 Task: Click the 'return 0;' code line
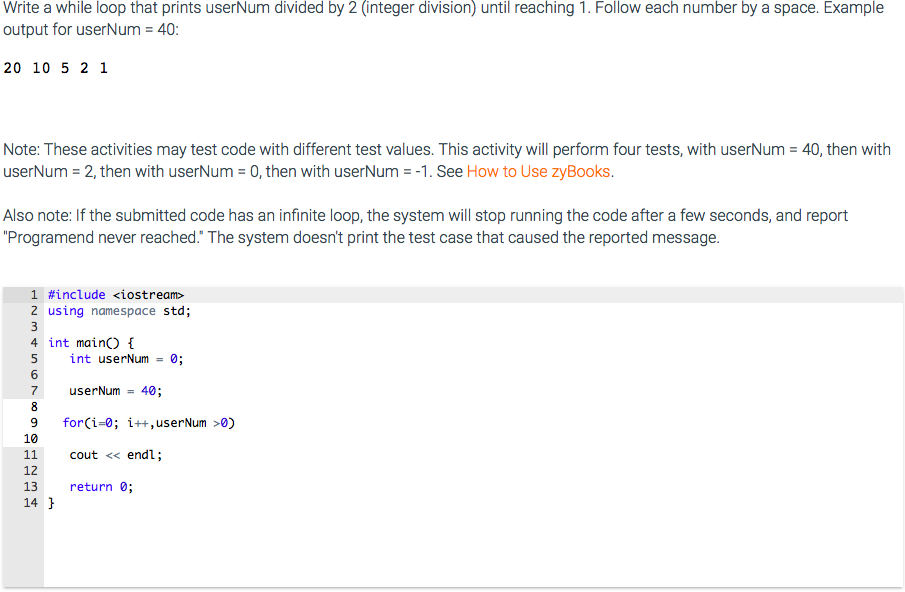(101, 487)
